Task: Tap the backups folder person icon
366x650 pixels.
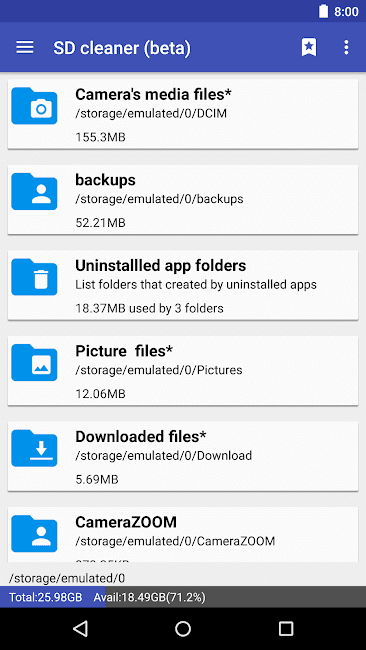Action: 34,191
